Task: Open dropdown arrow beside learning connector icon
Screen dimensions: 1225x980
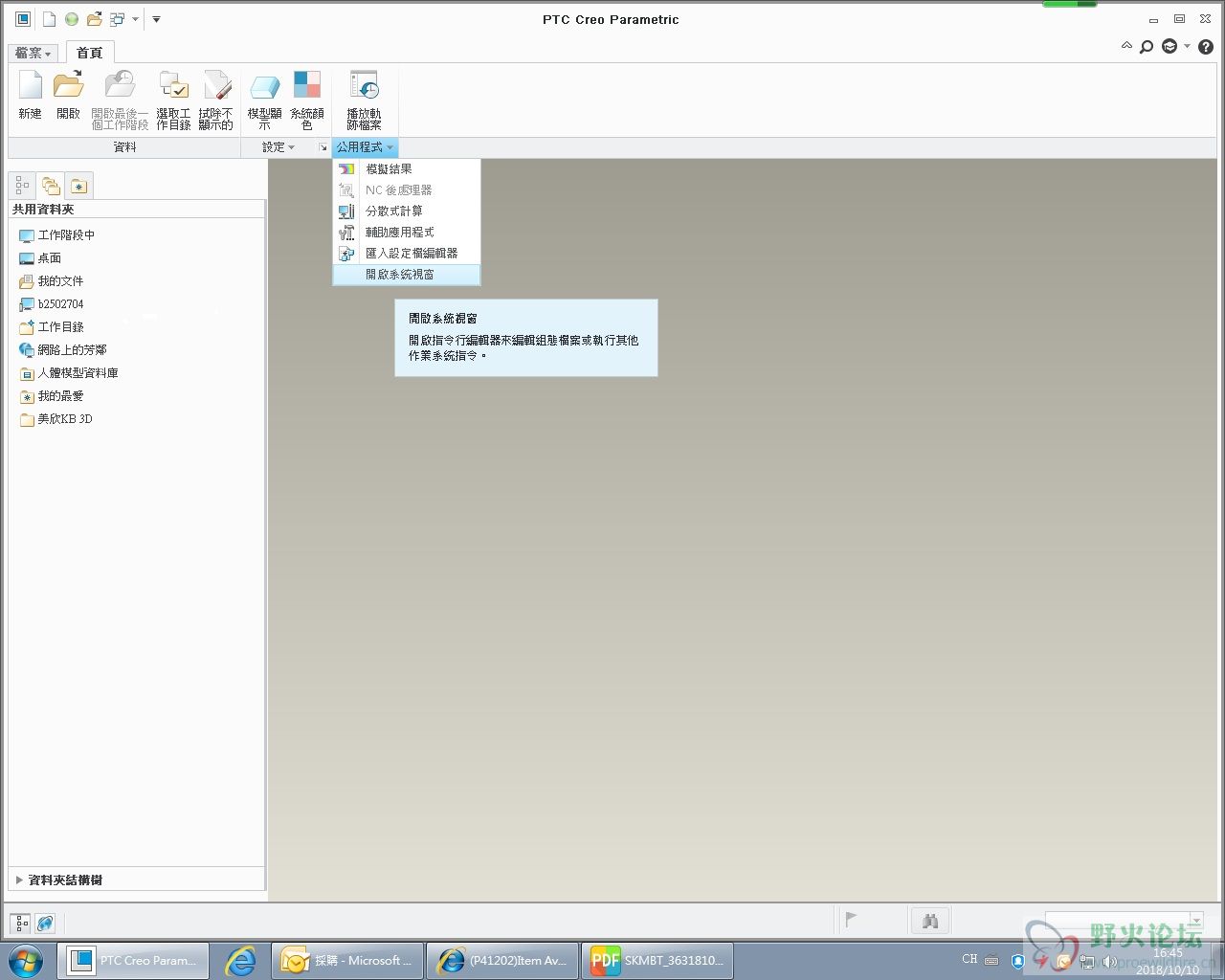Action: tap(1187, 46)
